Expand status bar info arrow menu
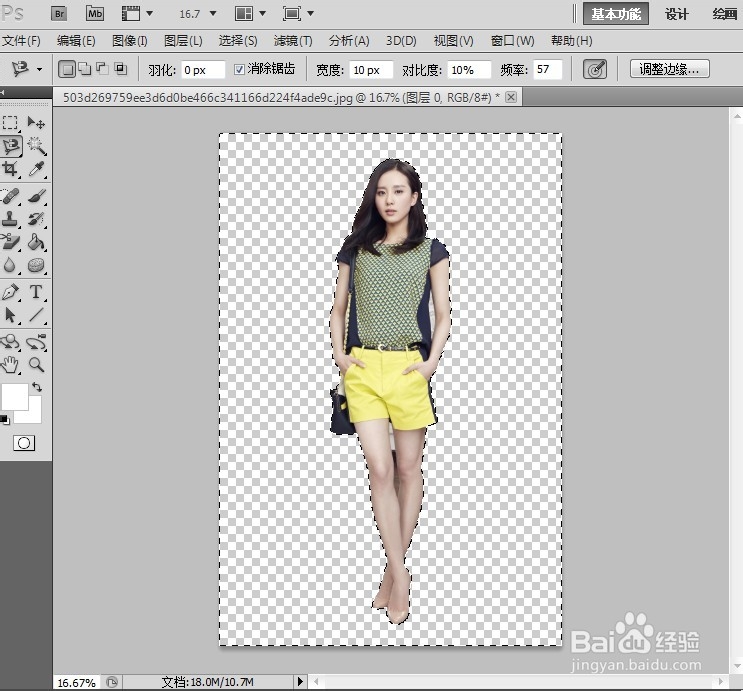This screenshot has height=691, width=743. pos(299,682)
